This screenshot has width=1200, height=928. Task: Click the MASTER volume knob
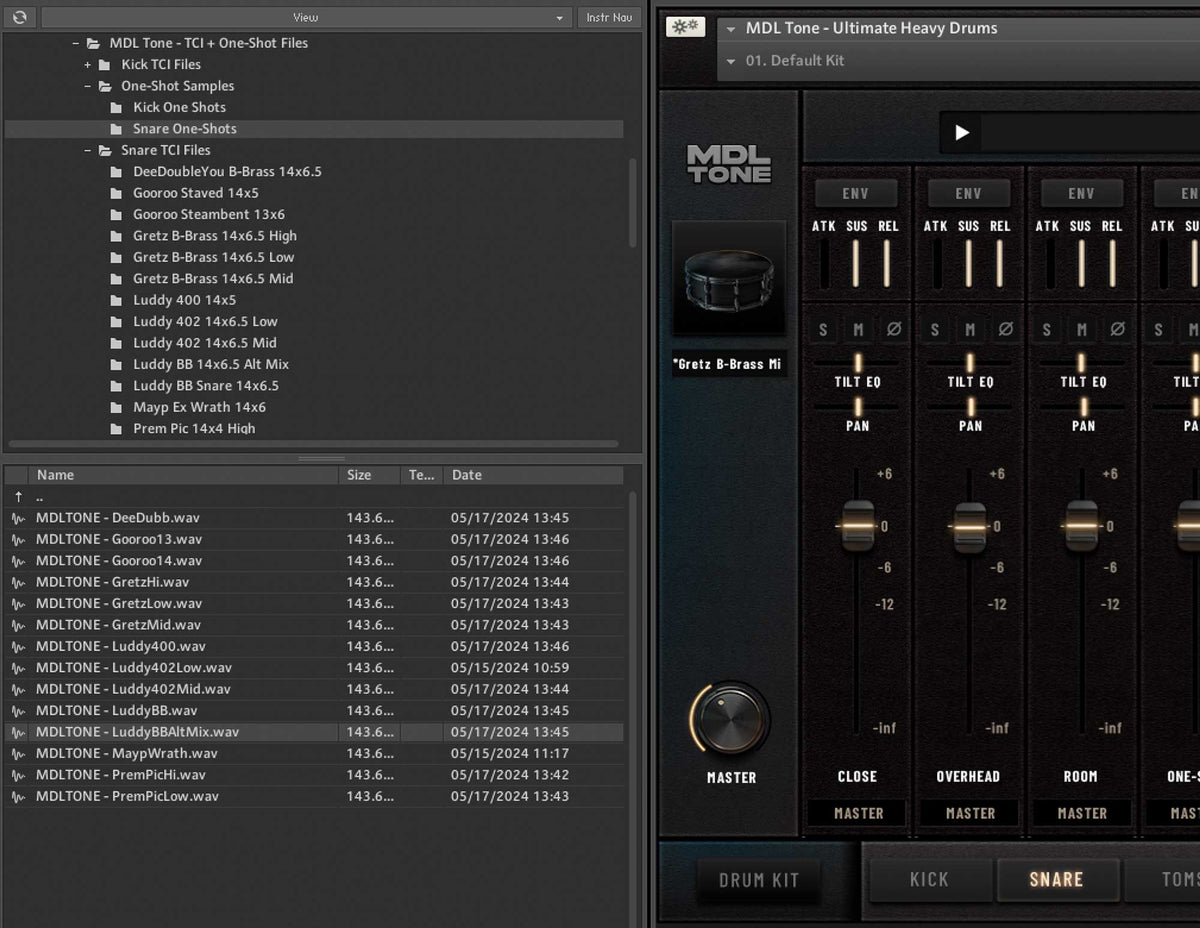730,719
